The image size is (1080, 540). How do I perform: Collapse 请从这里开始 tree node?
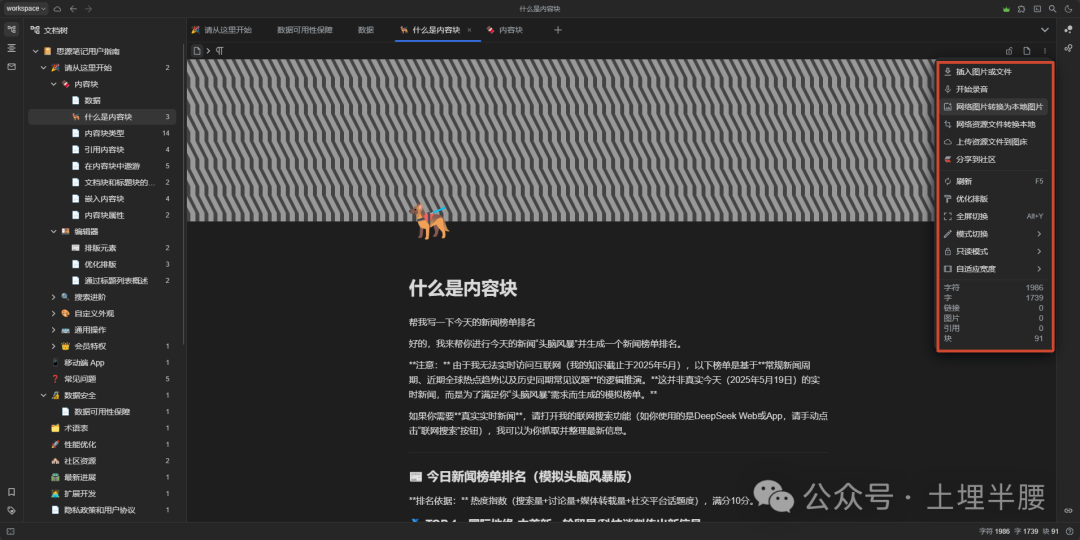(43, 68)
